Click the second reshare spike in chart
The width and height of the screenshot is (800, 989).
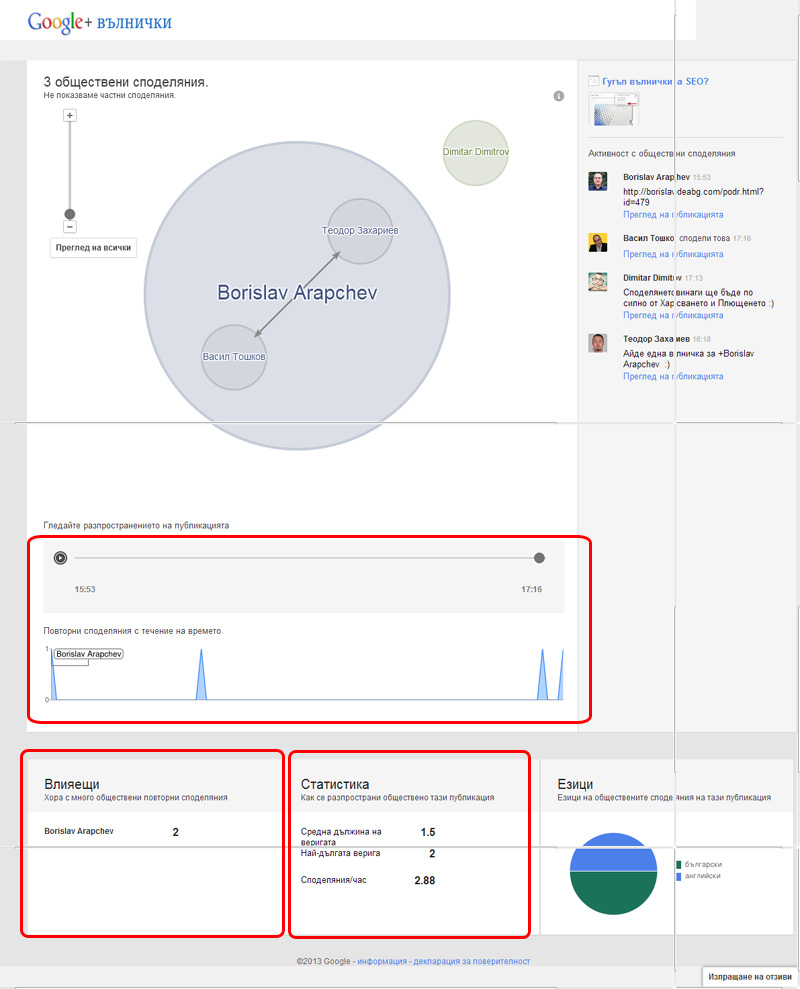click(201, 675)
